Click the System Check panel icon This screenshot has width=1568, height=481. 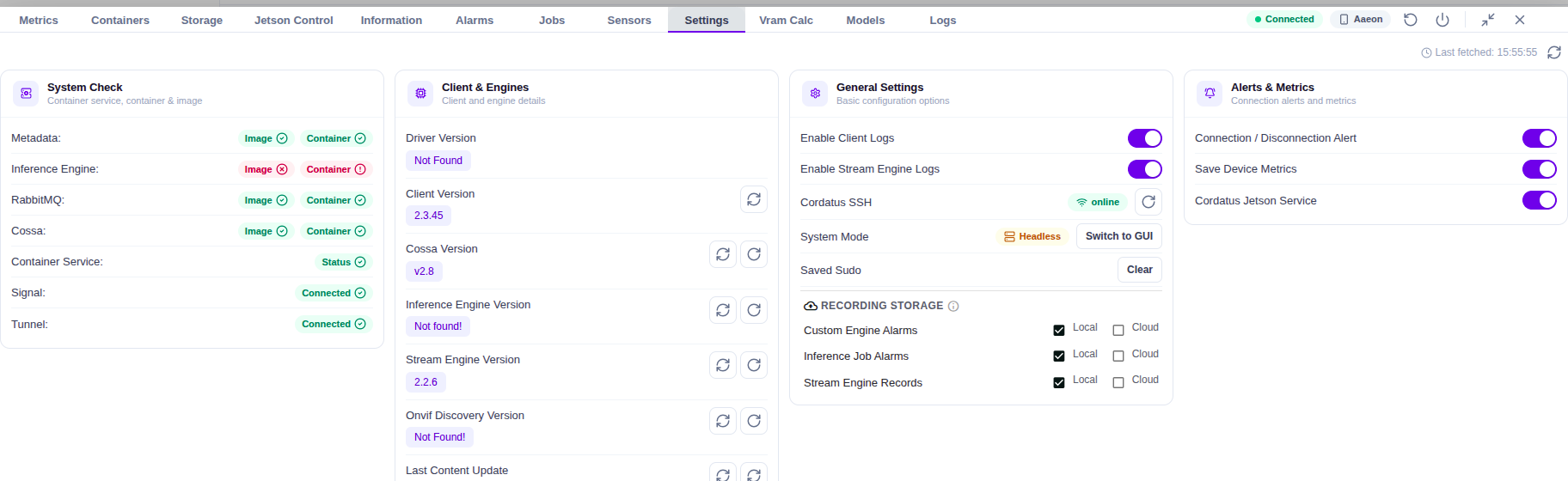click(26, 94)
